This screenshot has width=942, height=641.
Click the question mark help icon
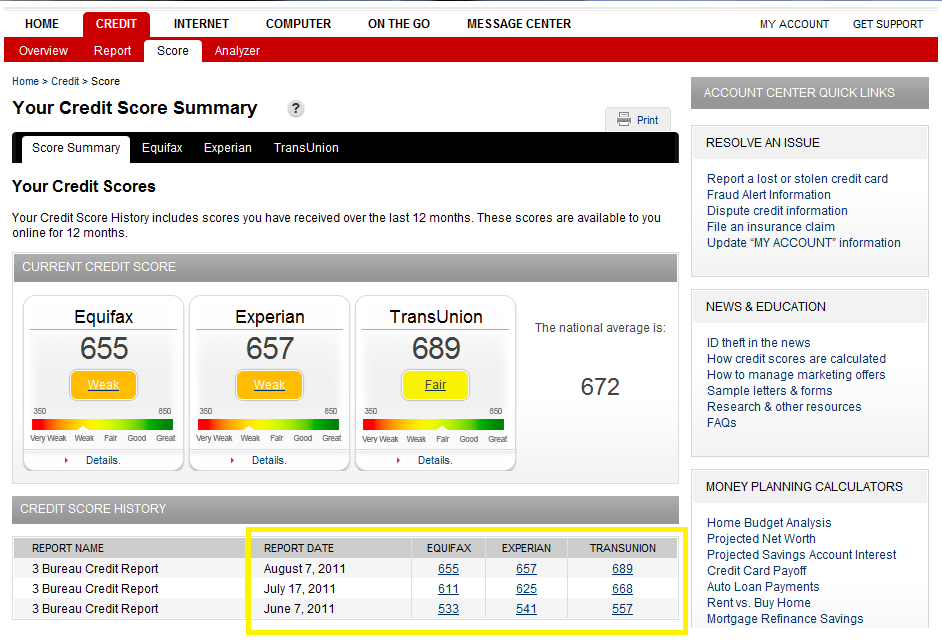296,109
